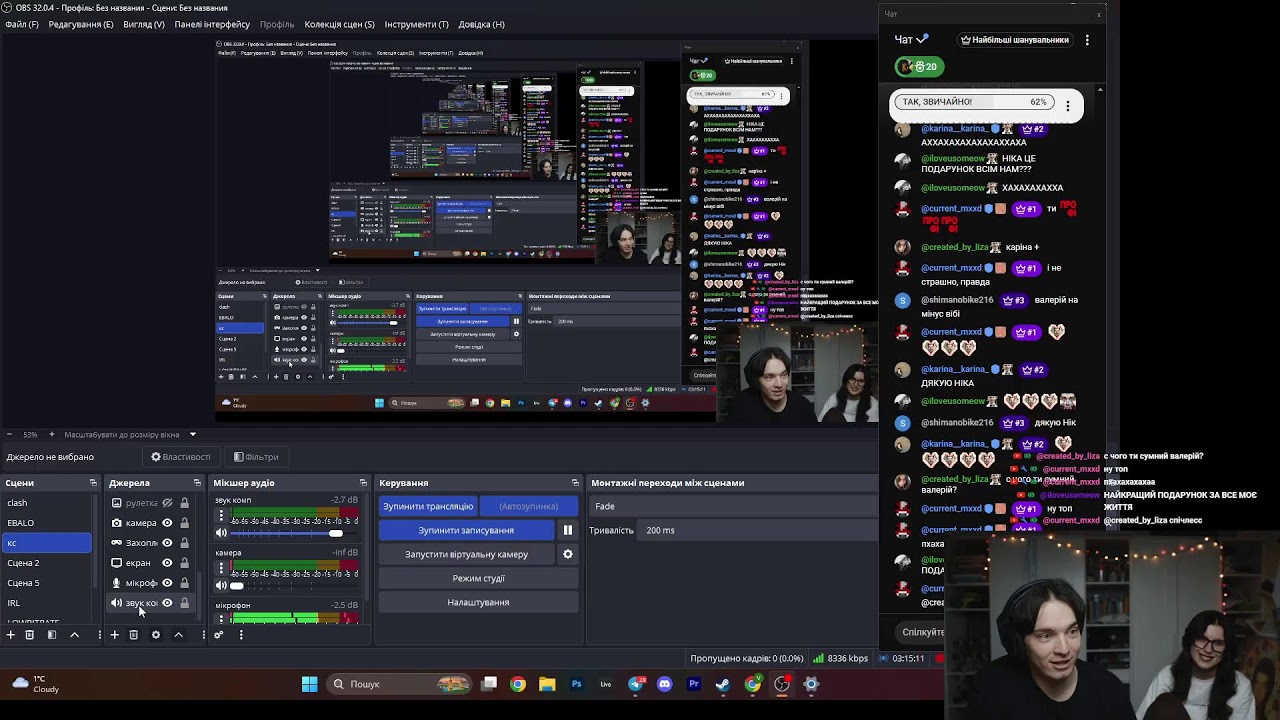The image size is (1280, 720).
Task: Toggle lock on рулетка source
Action: pyautogui.click(x=184, y=503)
